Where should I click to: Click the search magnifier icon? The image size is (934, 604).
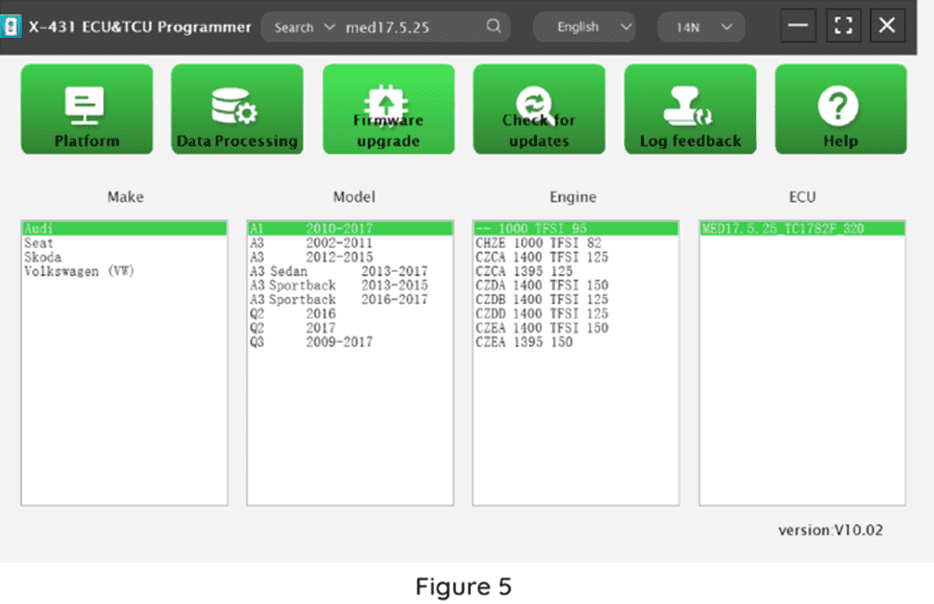tap(493, 26)
